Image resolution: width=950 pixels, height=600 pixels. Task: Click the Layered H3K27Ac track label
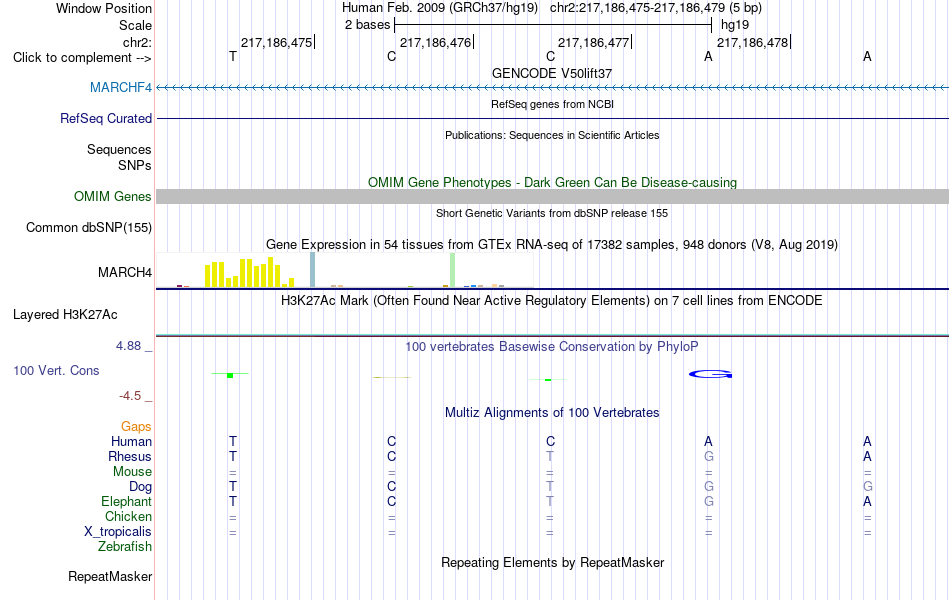point(65,314)
